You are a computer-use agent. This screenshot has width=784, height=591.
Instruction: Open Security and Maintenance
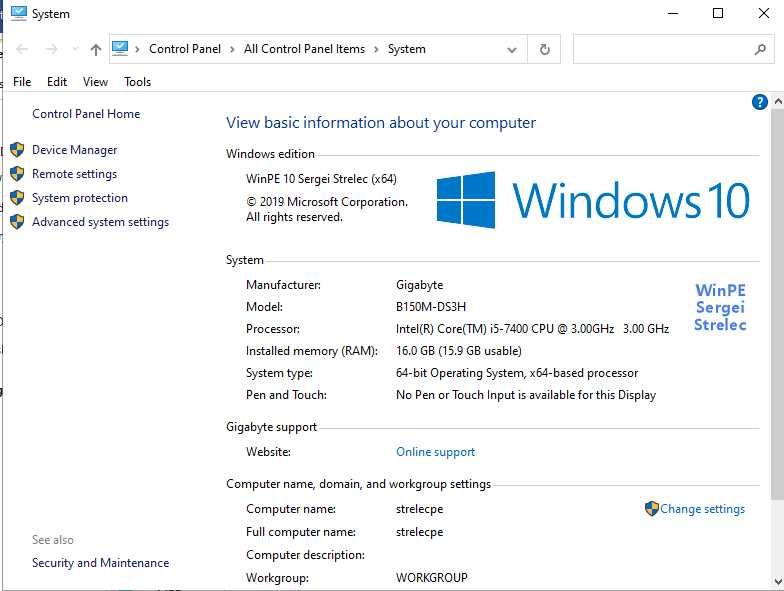pos(100,562)
